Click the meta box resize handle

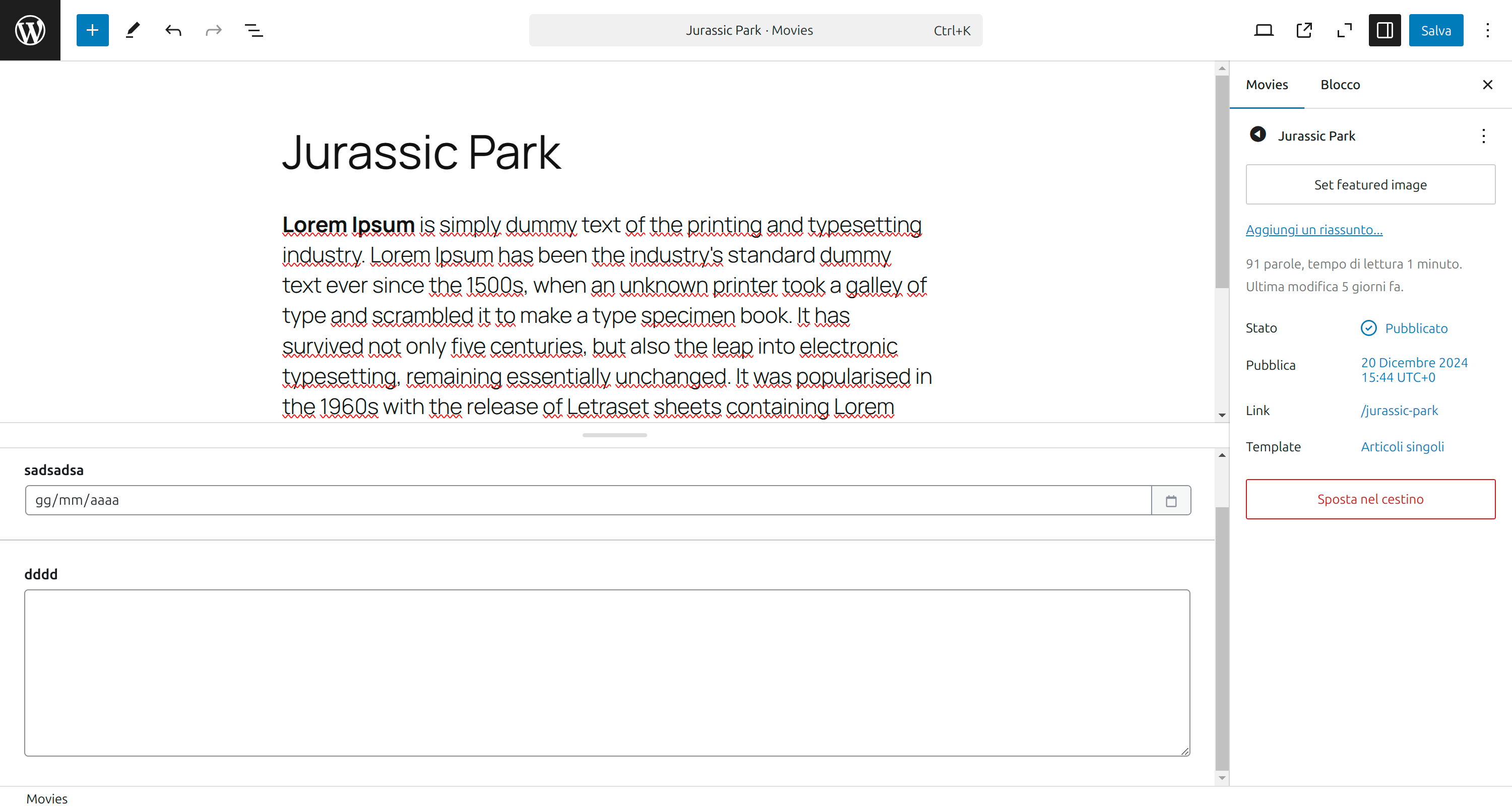point(614,435)
